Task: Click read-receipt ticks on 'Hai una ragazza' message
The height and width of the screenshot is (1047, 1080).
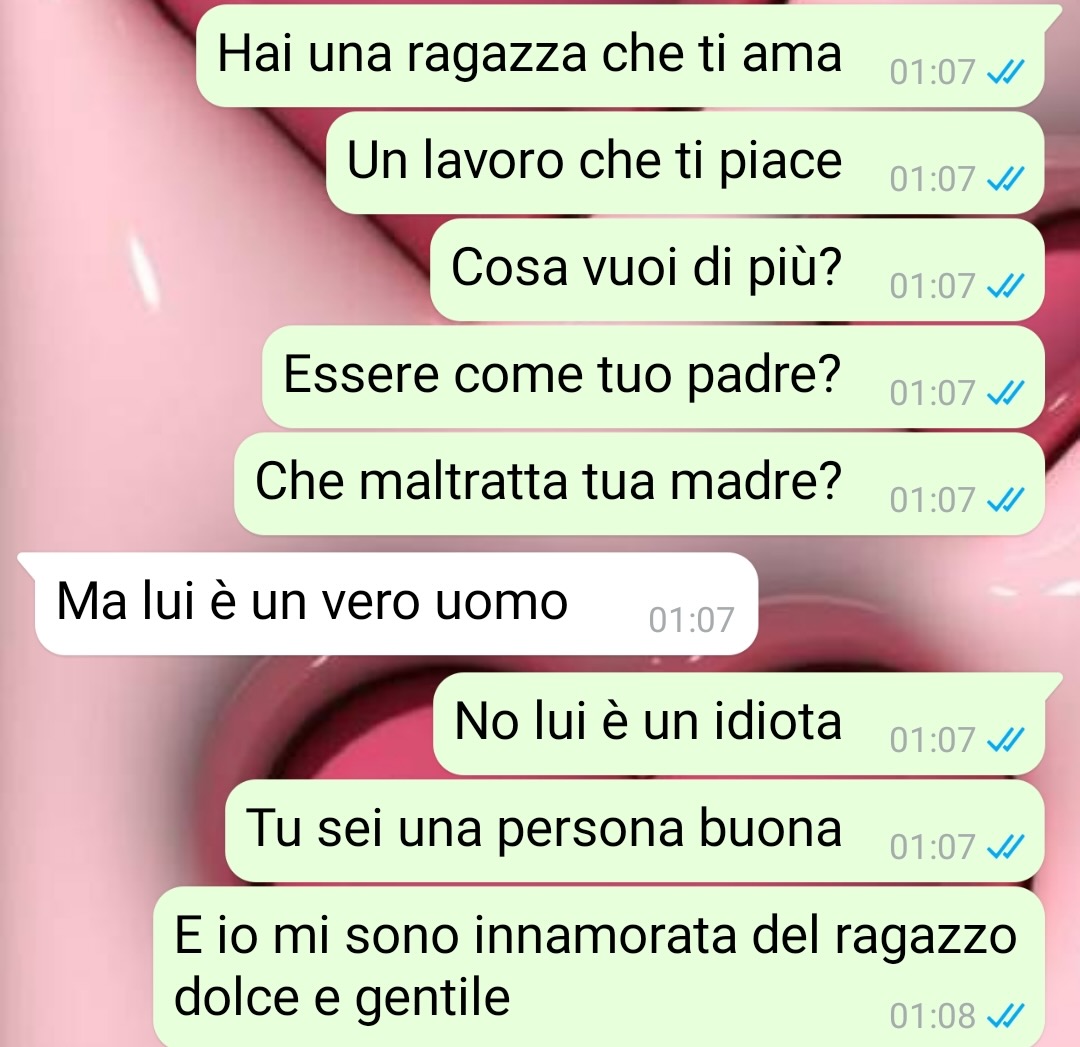Action: tap(1006, 72)
